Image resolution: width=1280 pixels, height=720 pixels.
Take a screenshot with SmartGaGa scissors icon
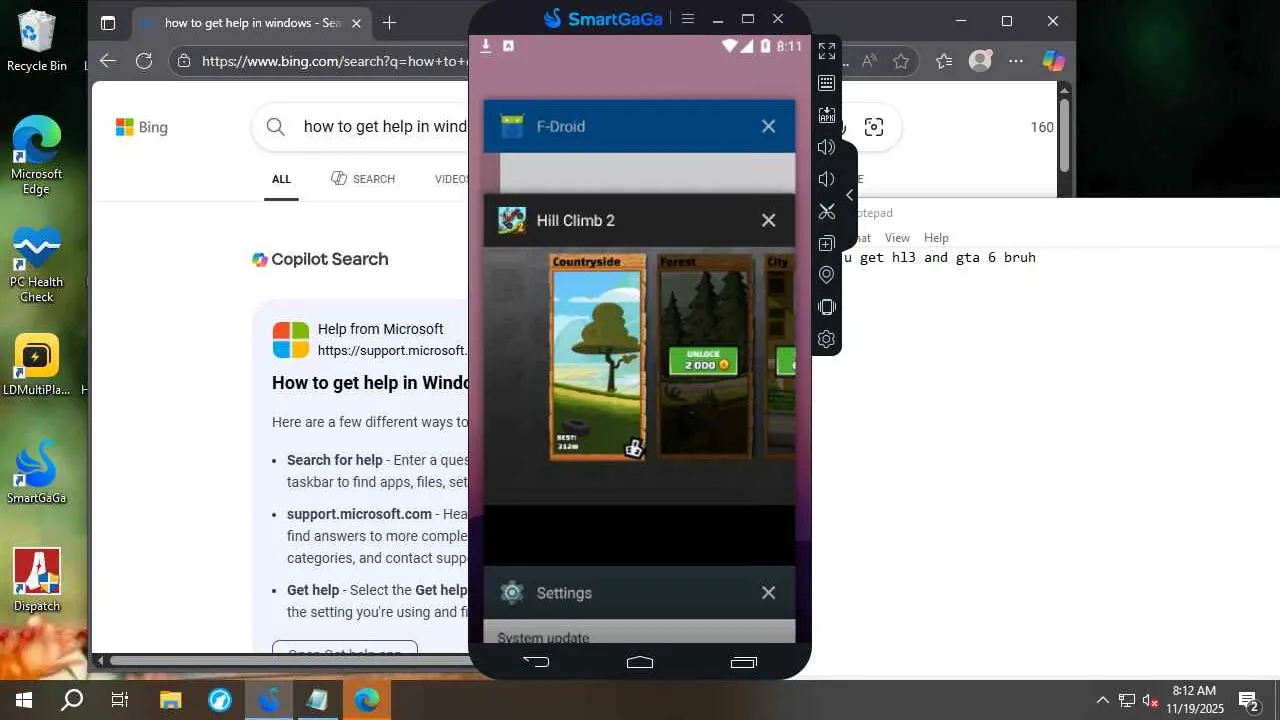coord(827,211)
